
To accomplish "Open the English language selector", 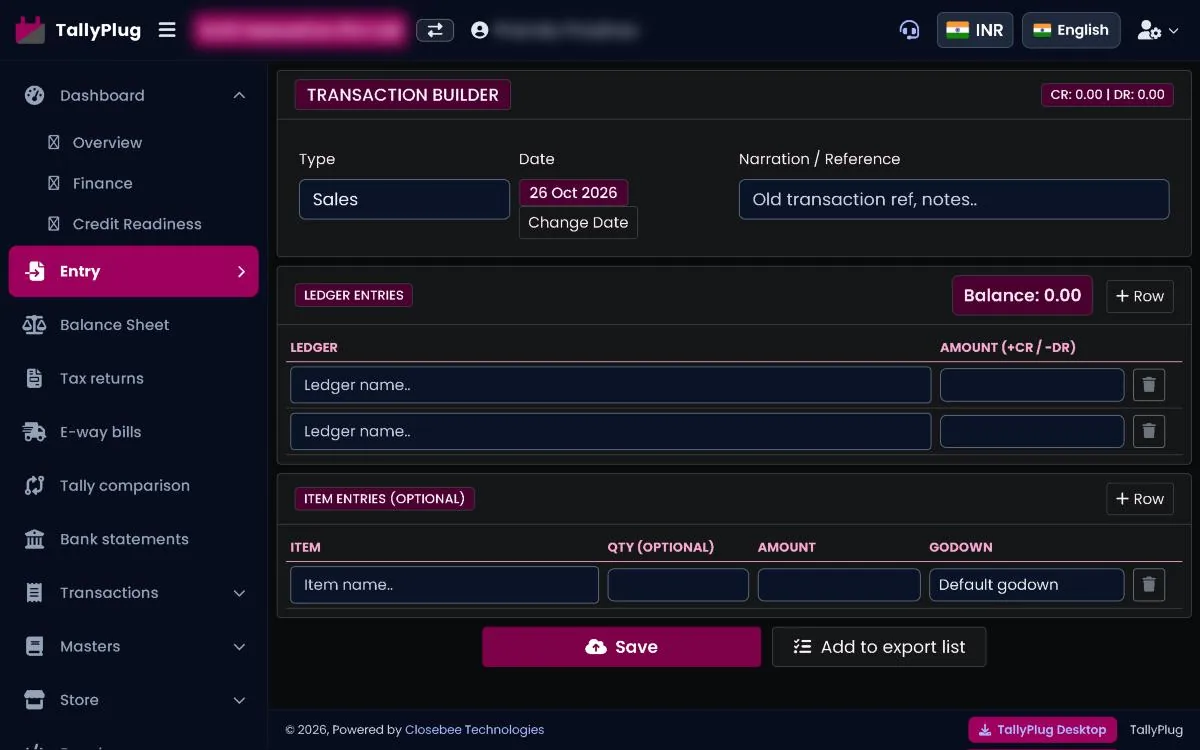I will 1071,30.
